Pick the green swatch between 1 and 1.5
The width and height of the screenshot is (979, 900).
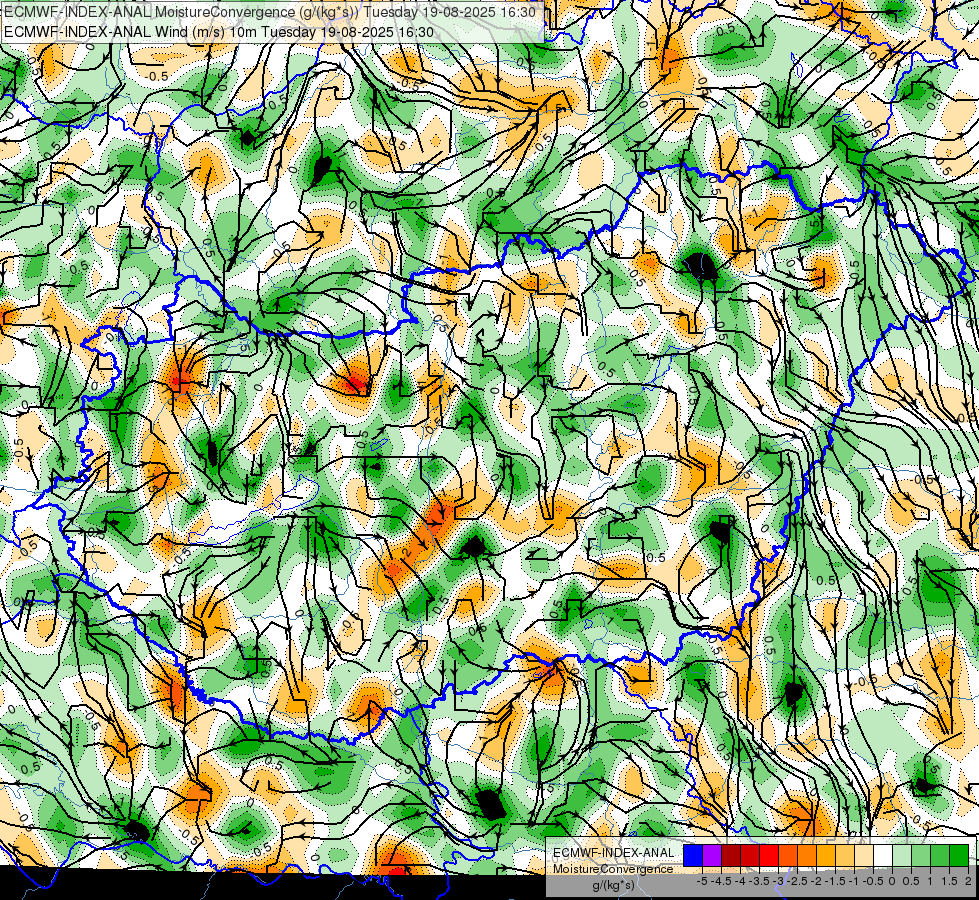click(x=940, y=856)
